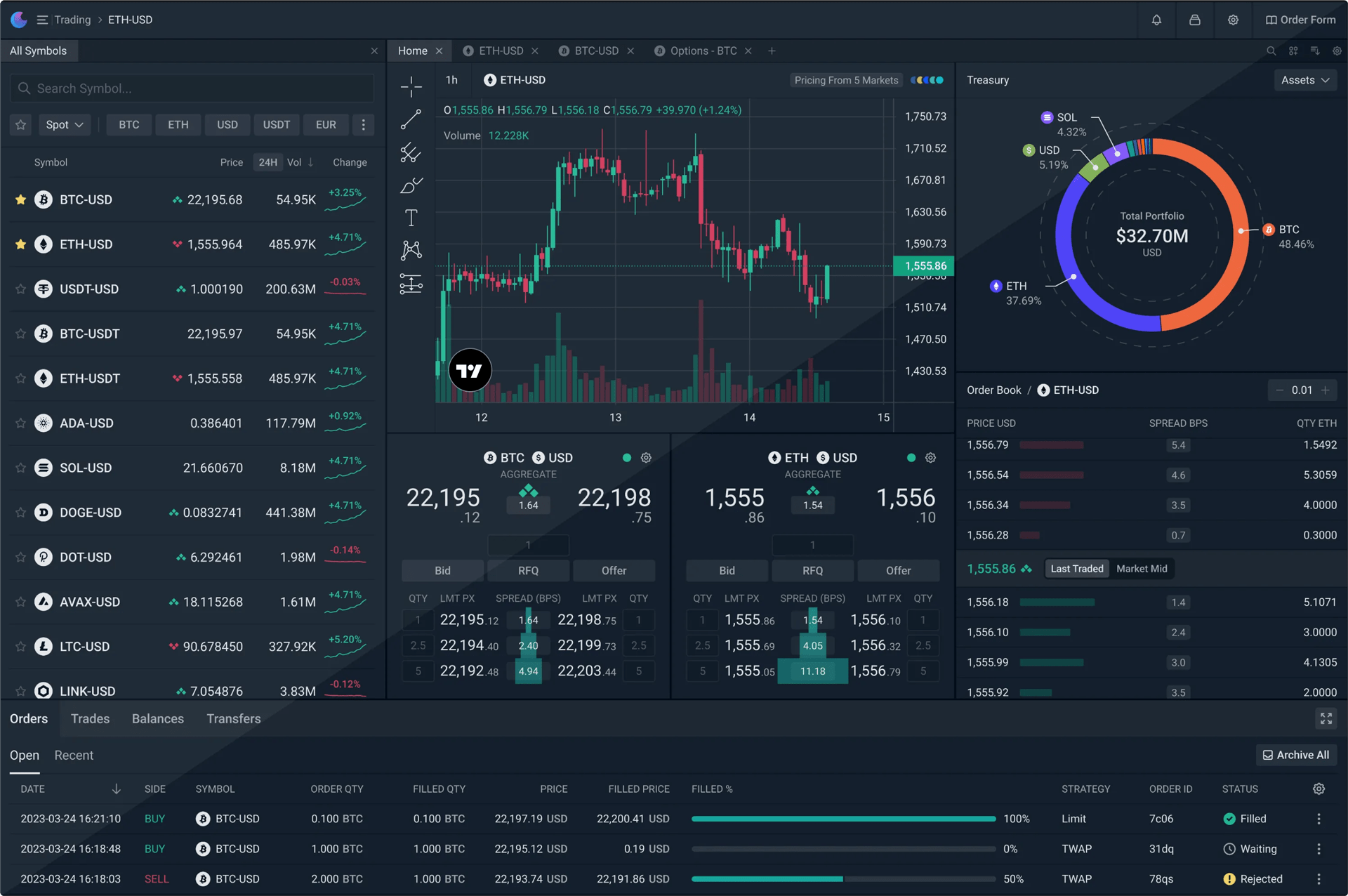Open the Spot market type dropdown
The height and width of the screenshot is (896, 1348).
(x=64, y=124)
